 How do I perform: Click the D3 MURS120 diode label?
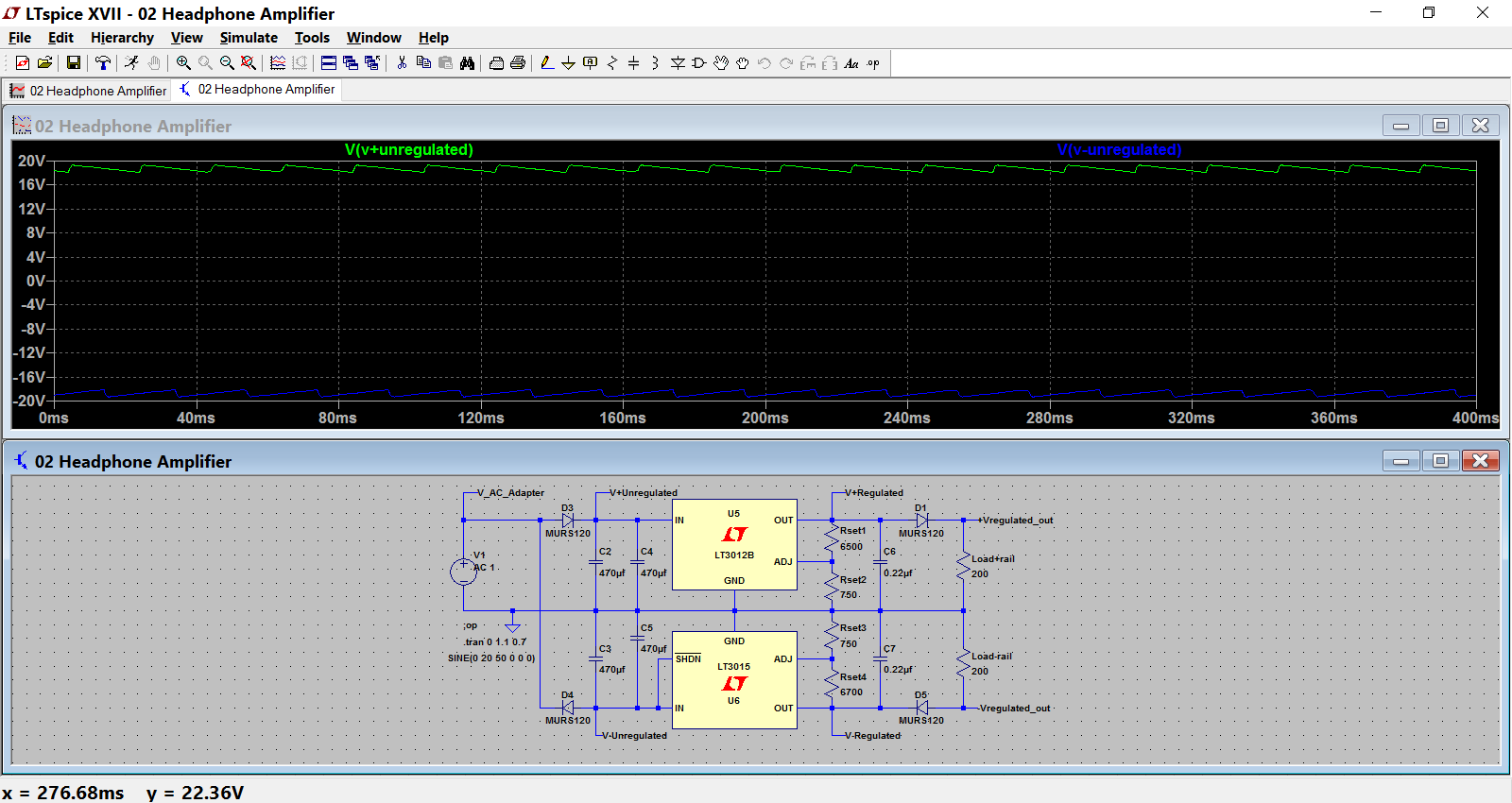pos(567,534)
